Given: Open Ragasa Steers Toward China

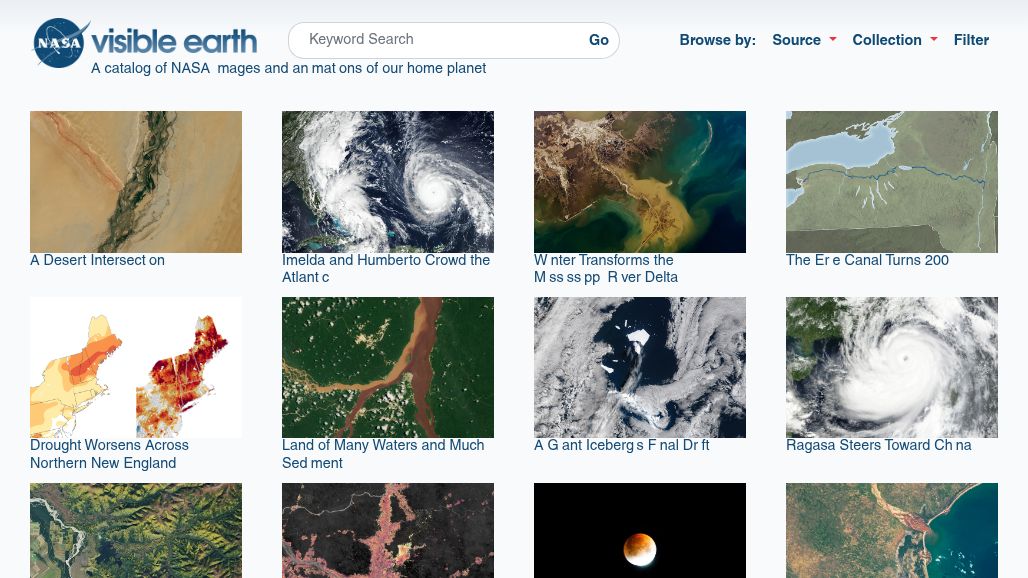Looking at the screenshot, I should tap(878, 446).
